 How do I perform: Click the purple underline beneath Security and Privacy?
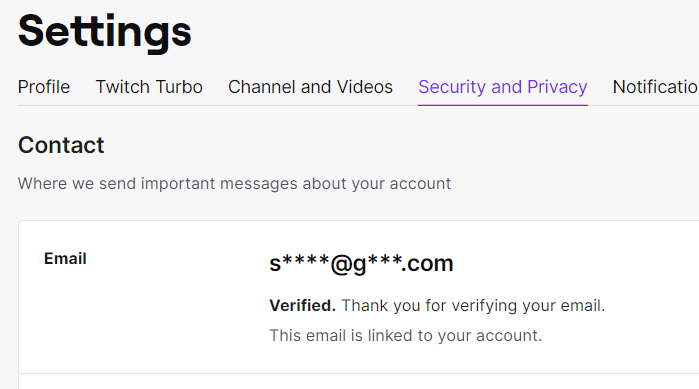coord(502,105)
